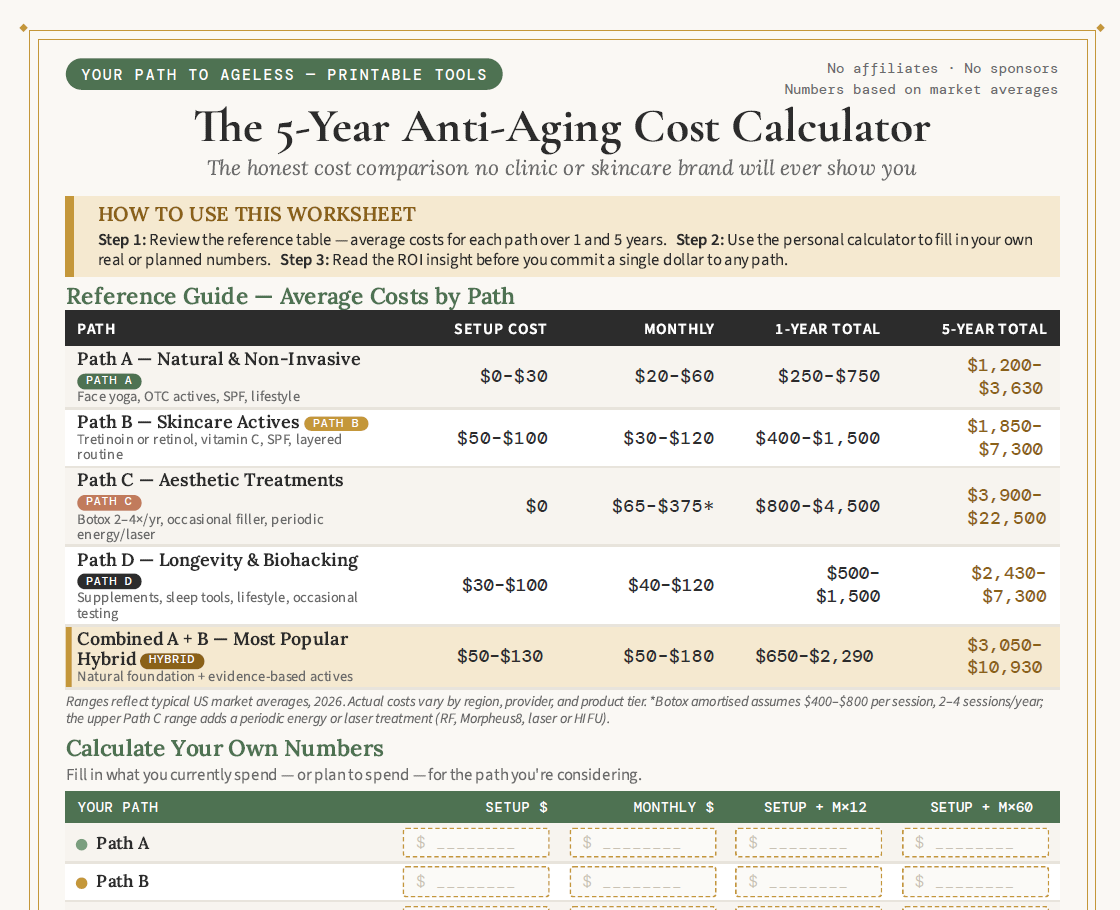
Task: Click Path A monthly '$20-$60'
Action: 674,376
